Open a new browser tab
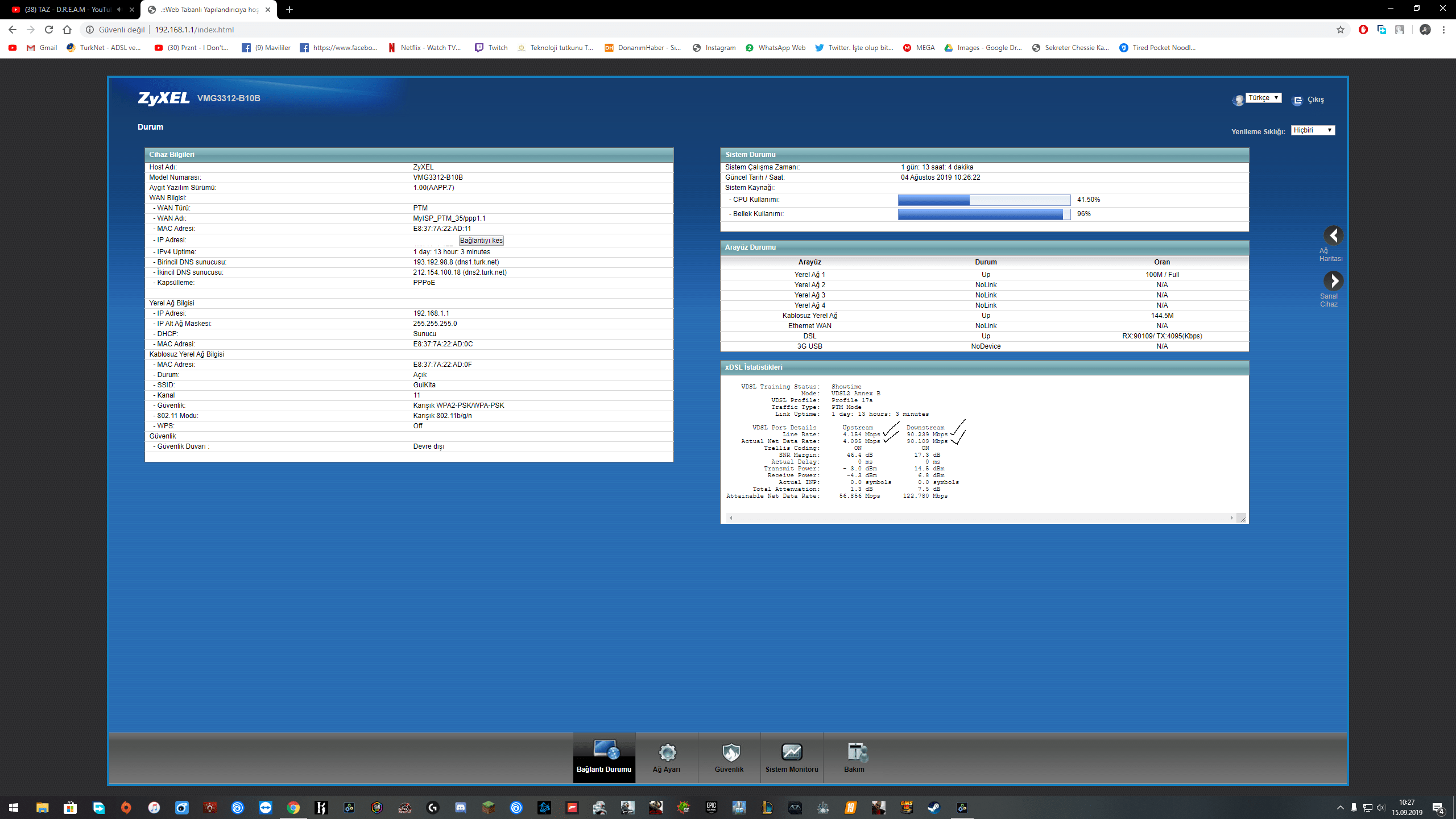Viewport: 1456px width, 819px height. pyautogui.click(x=289, y=10)
